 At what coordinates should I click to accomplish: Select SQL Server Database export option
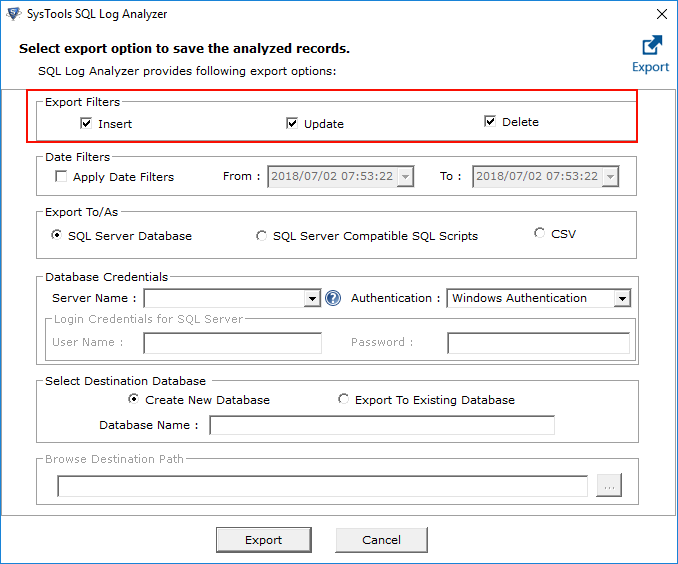click(x=56, y=236)
